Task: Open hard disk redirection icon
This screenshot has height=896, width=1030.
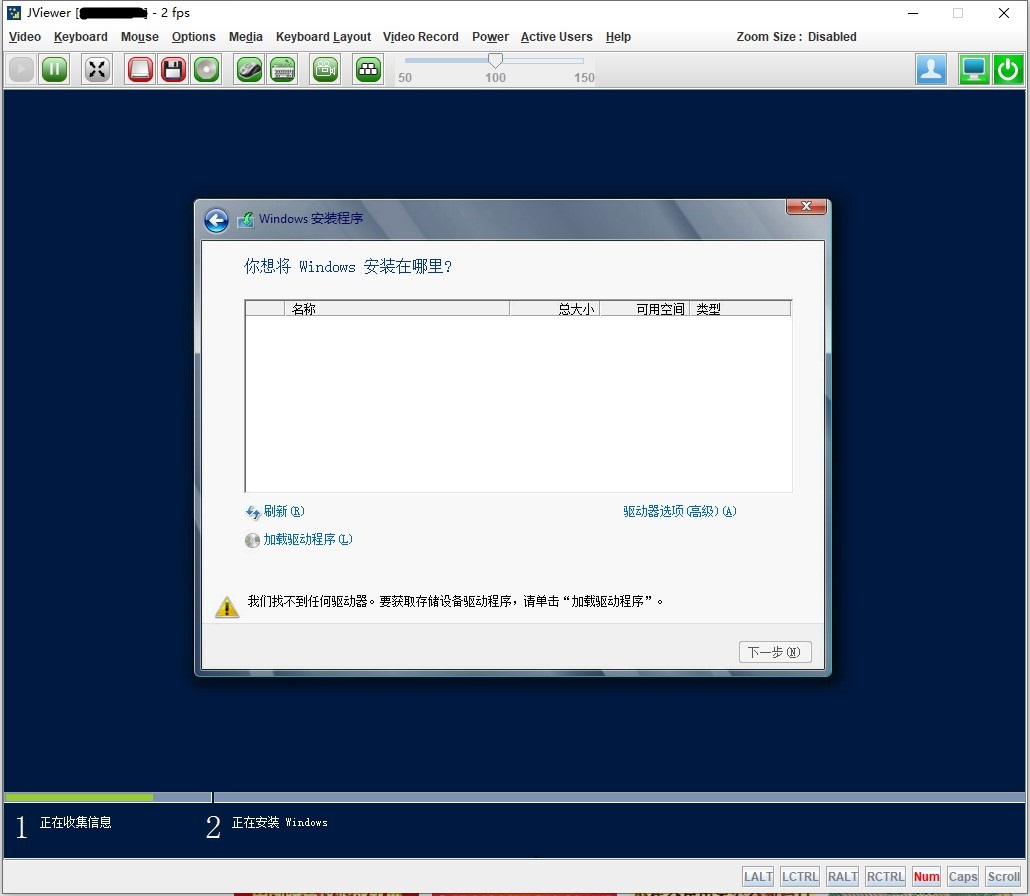Action: [x=139, y=69]
